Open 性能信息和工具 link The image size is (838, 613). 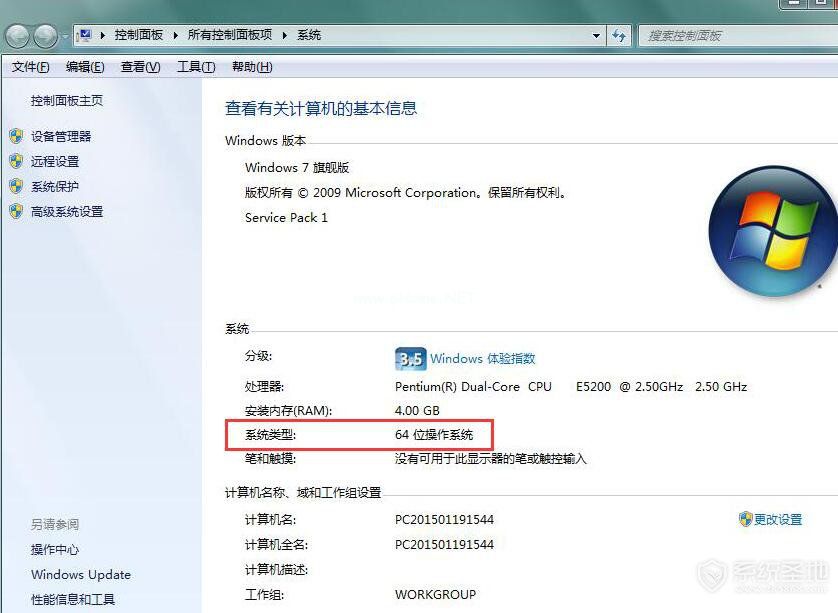73,600
